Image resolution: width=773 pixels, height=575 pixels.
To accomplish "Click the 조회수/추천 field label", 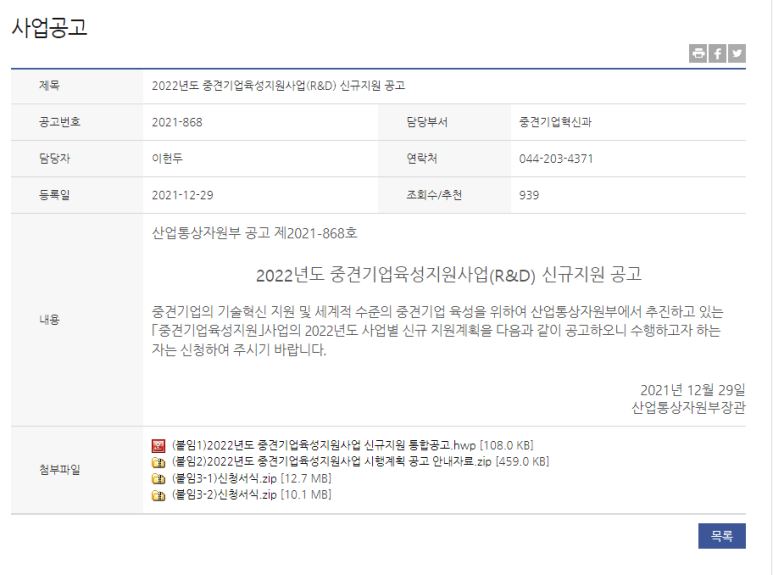I will [x=434, y=195].
